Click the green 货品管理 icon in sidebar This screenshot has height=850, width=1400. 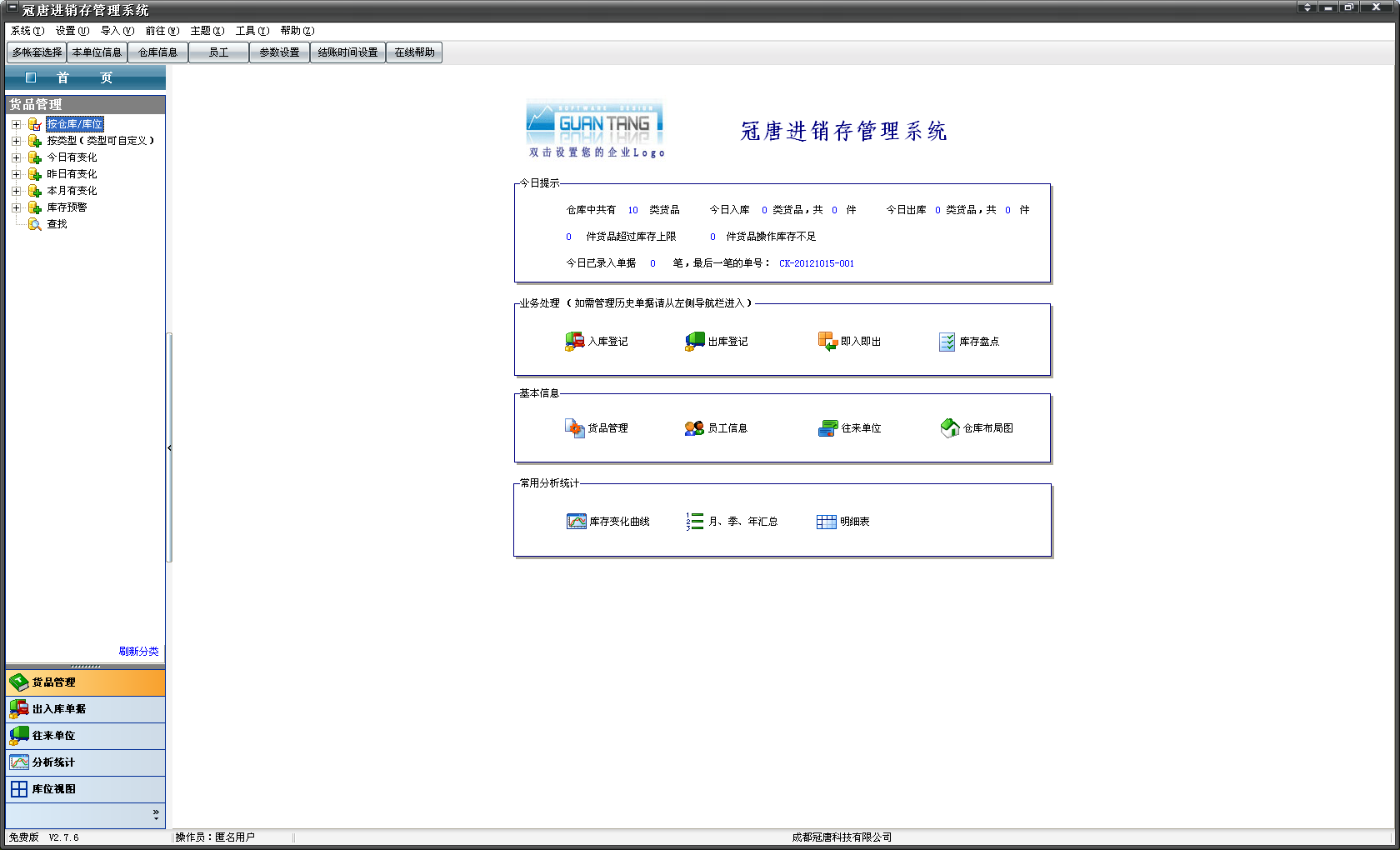click(19, 682)
